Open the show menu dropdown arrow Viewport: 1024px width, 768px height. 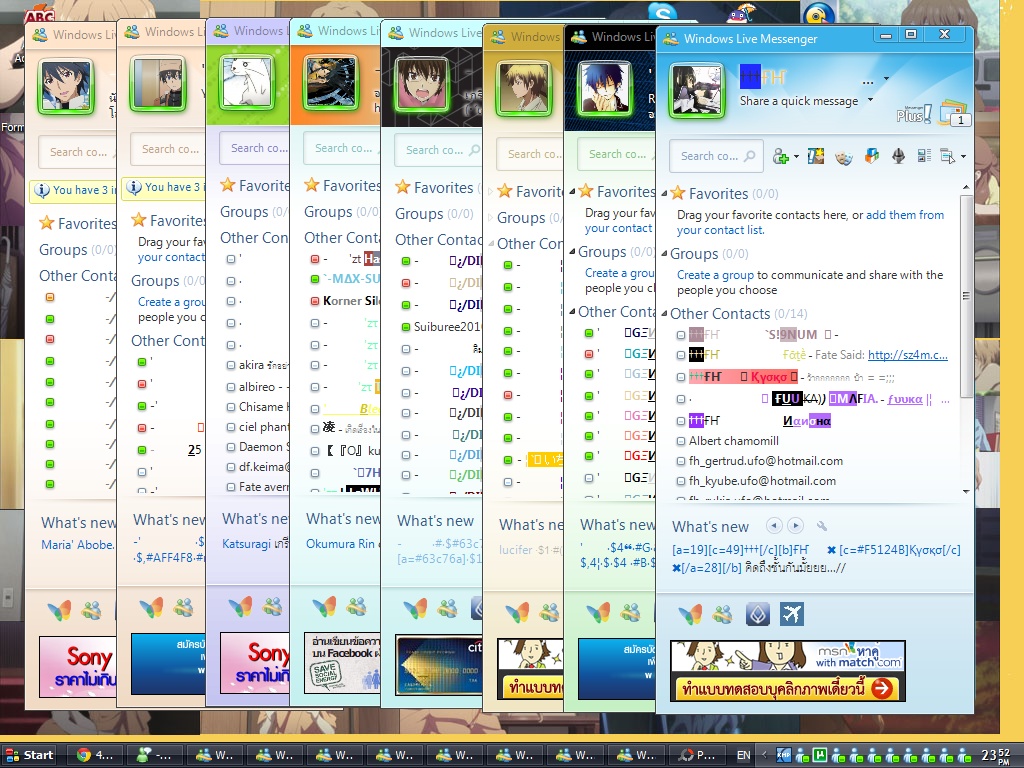tap(963, 156)
